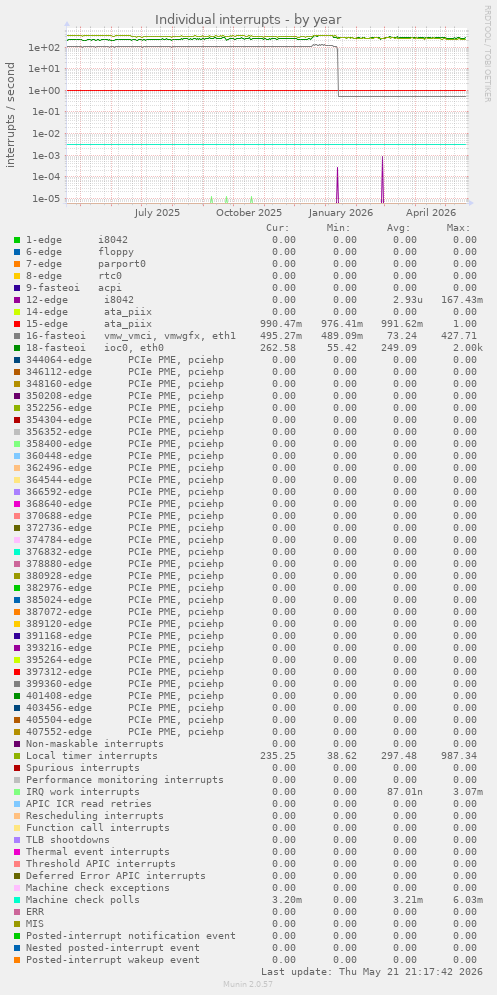Viewport: 497px width, 995px height.
Task: Click the tall purple spike near April 2026
Action: 382,179
